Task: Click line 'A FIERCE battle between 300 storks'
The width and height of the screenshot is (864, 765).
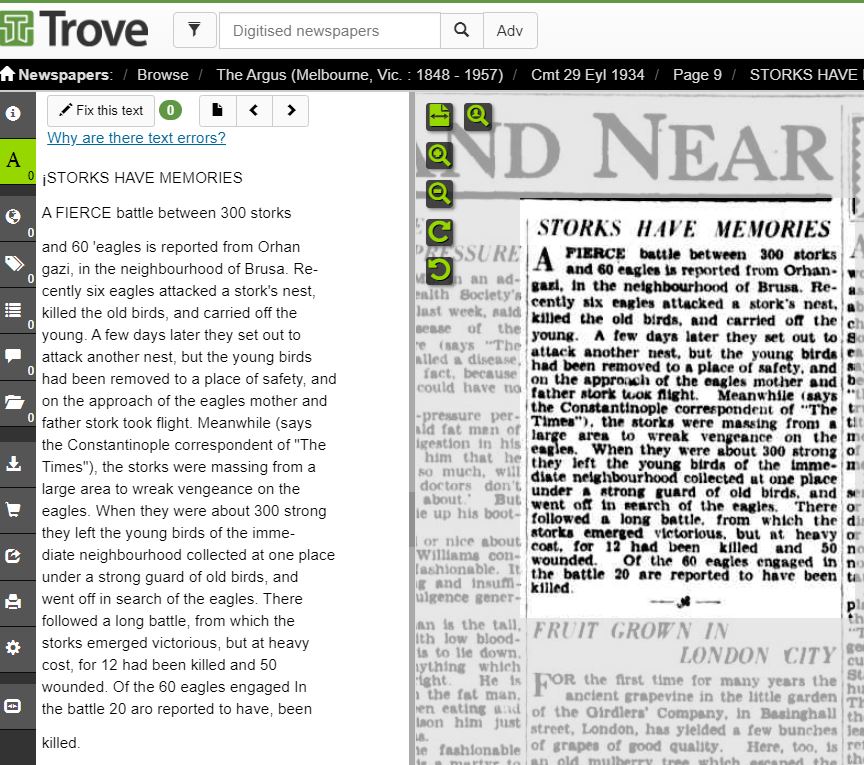Action: point(166,213)
